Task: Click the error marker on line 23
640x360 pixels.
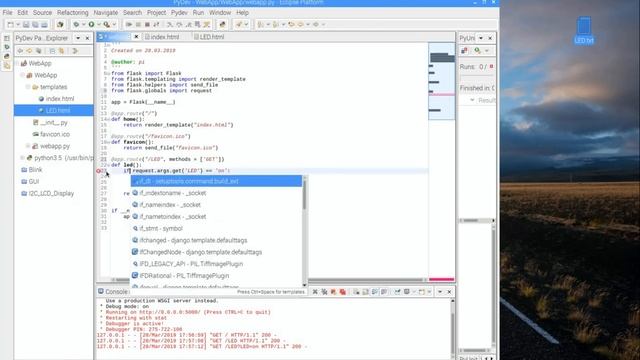Action: tap(98, 171)
